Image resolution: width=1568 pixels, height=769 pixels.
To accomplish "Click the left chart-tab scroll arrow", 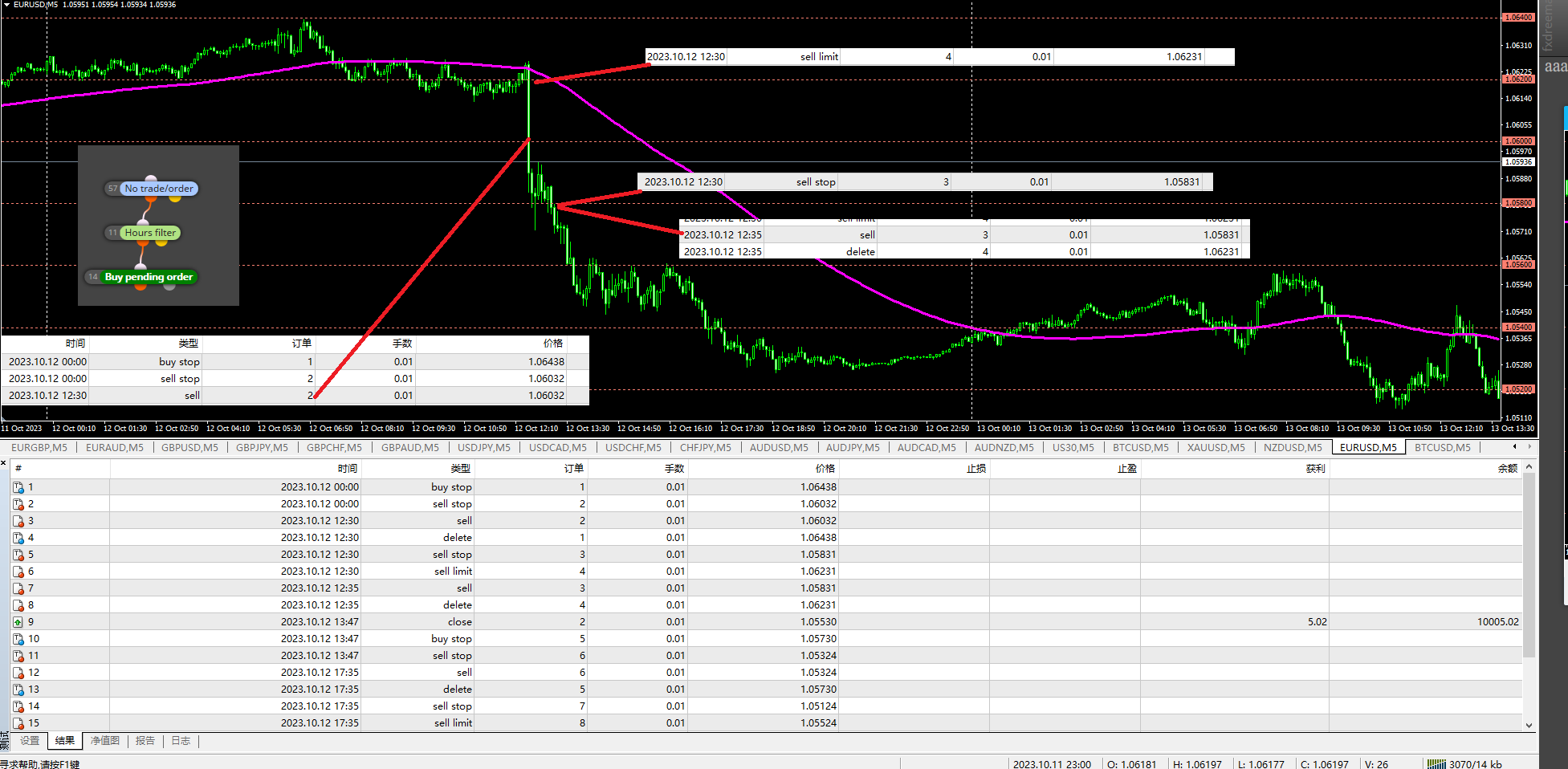I will point(1515,447).
